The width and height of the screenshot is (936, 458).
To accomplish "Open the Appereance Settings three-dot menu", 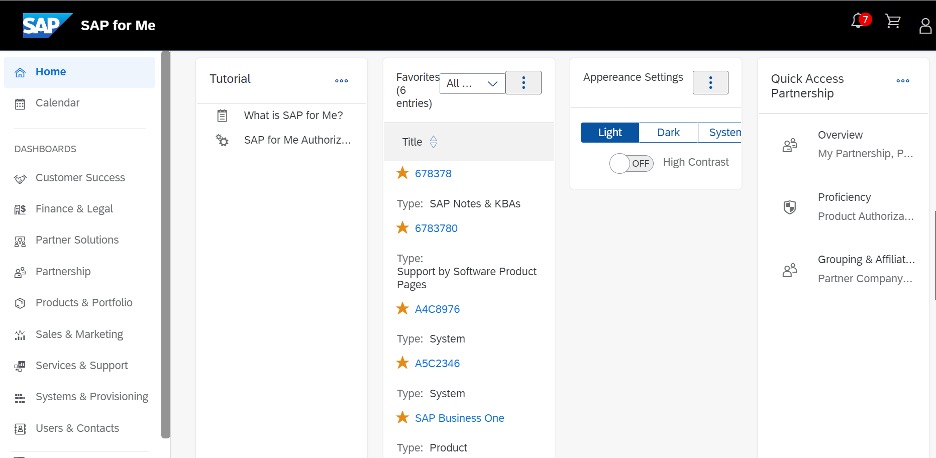I will click(710, 83).
